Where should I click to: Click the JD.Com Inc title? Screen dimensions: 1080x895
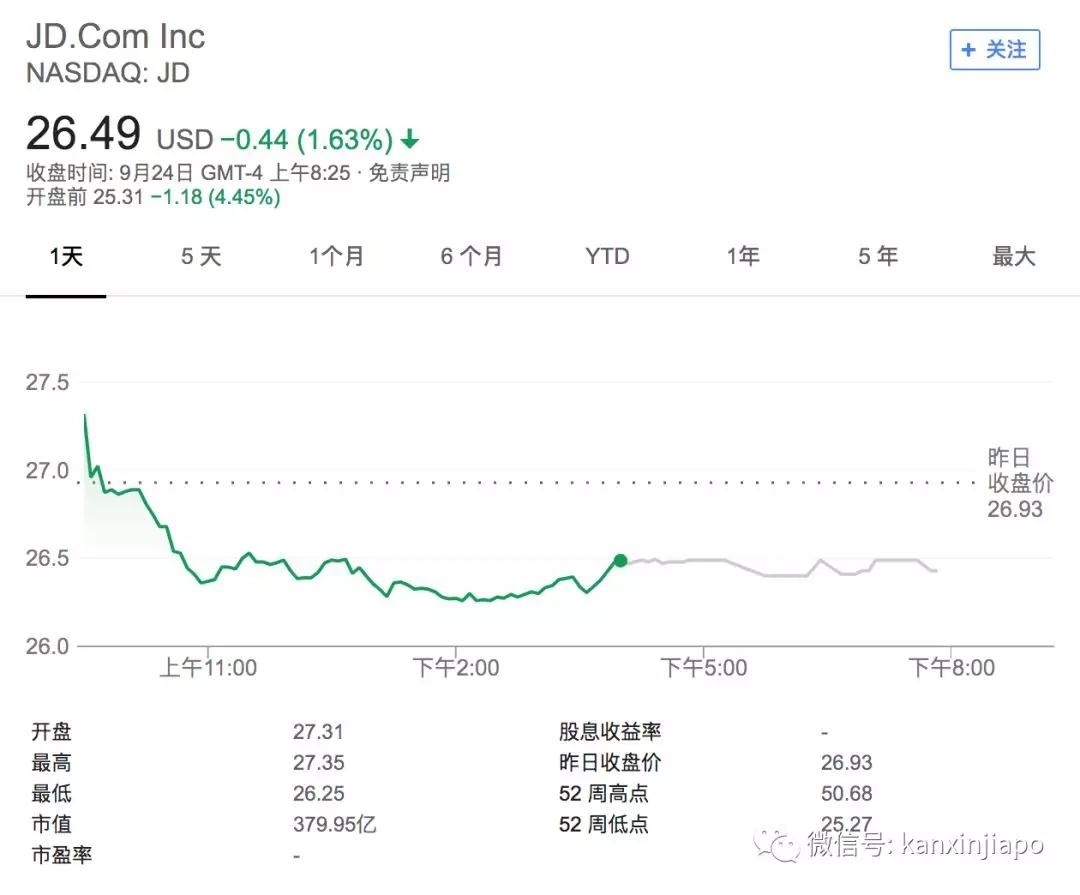116,37
